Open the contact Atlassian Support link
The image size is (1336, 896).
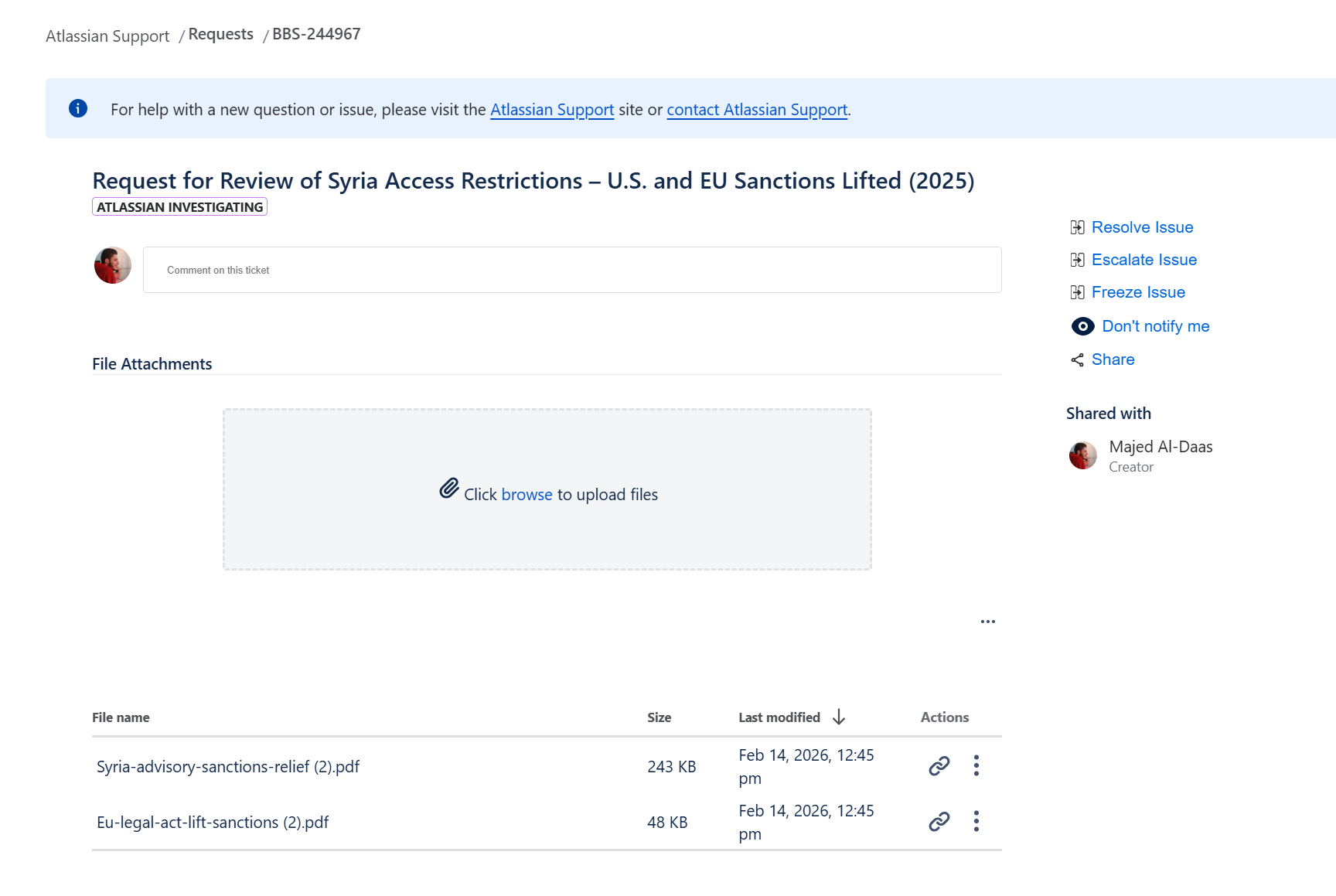coord(756,110)
